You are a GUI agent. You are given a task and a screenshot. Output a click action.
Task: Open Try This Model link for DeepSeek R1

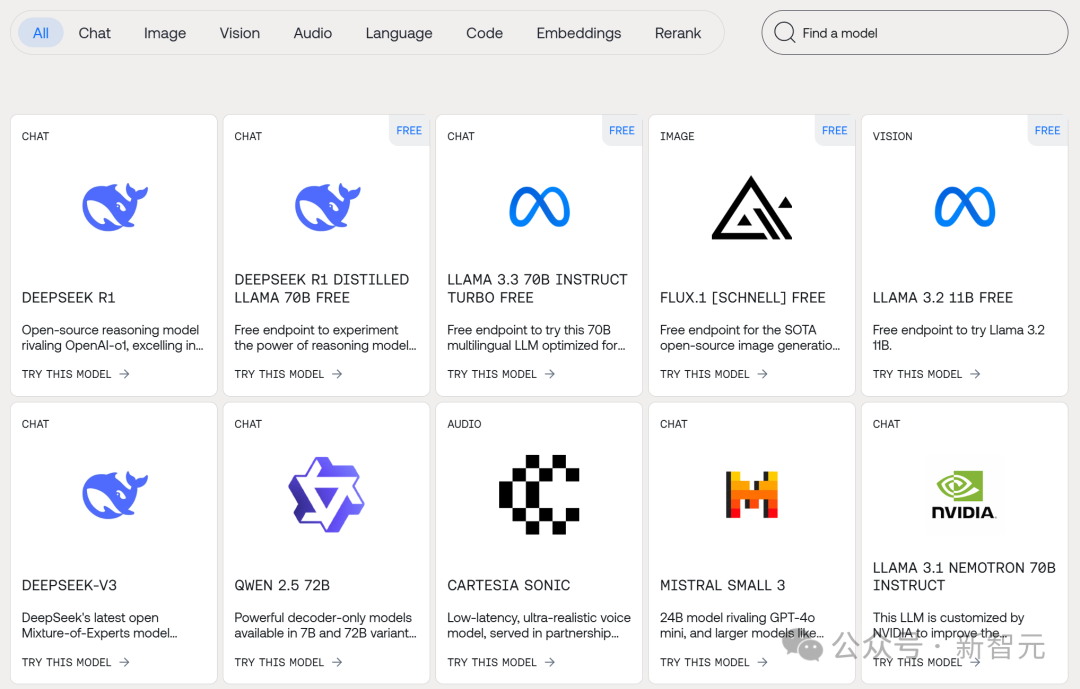point(76,374)
